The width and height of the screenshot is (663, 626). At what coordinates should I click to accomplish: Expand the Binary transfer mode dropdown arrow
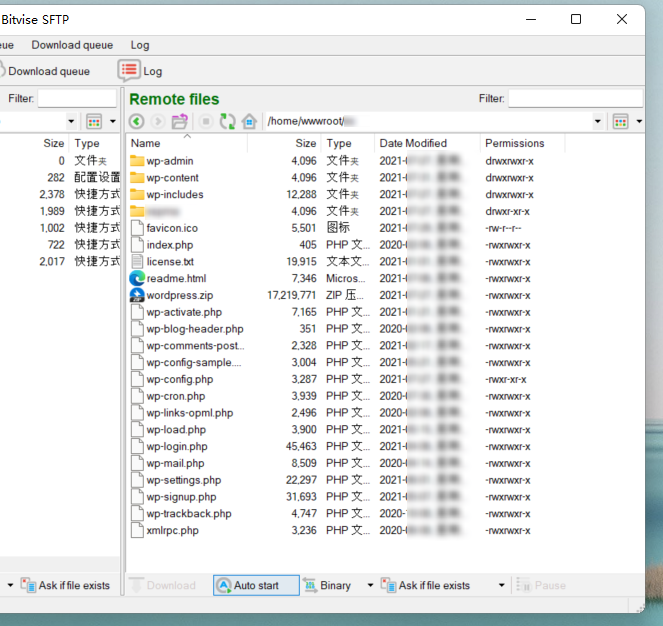[x=370, y=585]
